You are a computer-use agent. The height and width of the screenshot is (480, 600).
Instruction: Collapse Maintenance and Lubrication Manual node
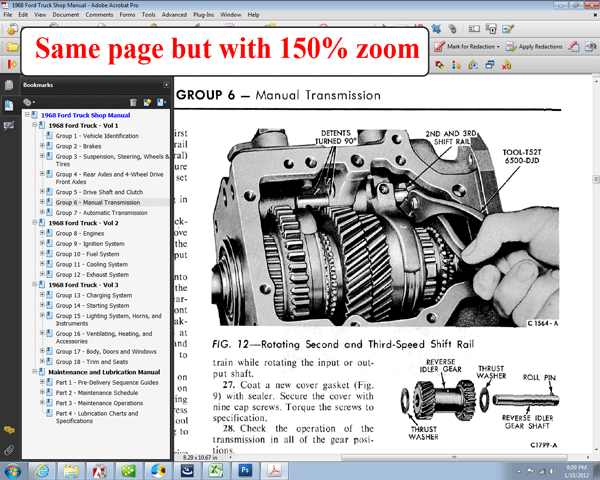(34, 371)
